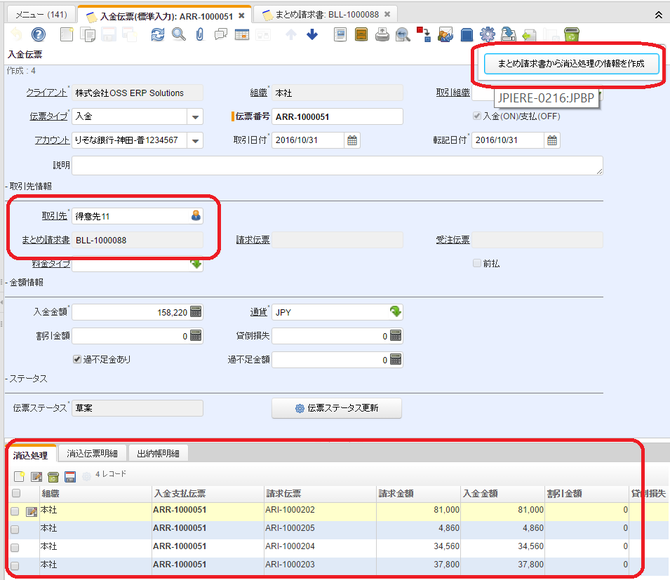Go to the detail record with the blue down arrow
The width and height of the screenshot is (670, 580).
[x=312, y=35]
